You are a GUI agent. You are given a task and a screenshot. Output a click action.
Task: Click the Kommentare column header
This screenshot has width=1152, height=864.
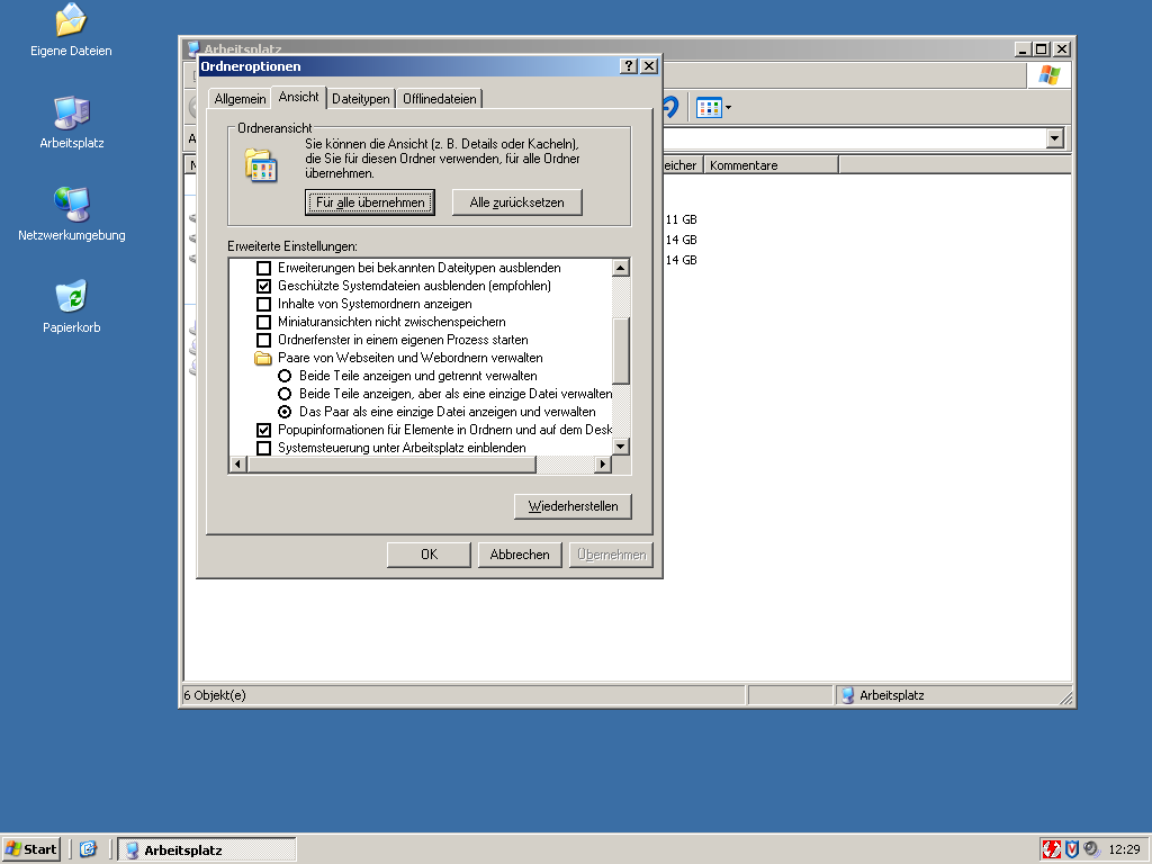[x=771, y=165]
